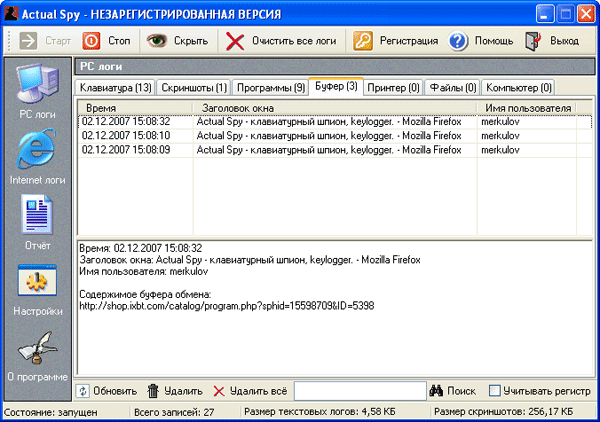Screen dimensions: 600x422
Task: Switch to Компьютер (0) tab
Action: click(x=518, y=88)
